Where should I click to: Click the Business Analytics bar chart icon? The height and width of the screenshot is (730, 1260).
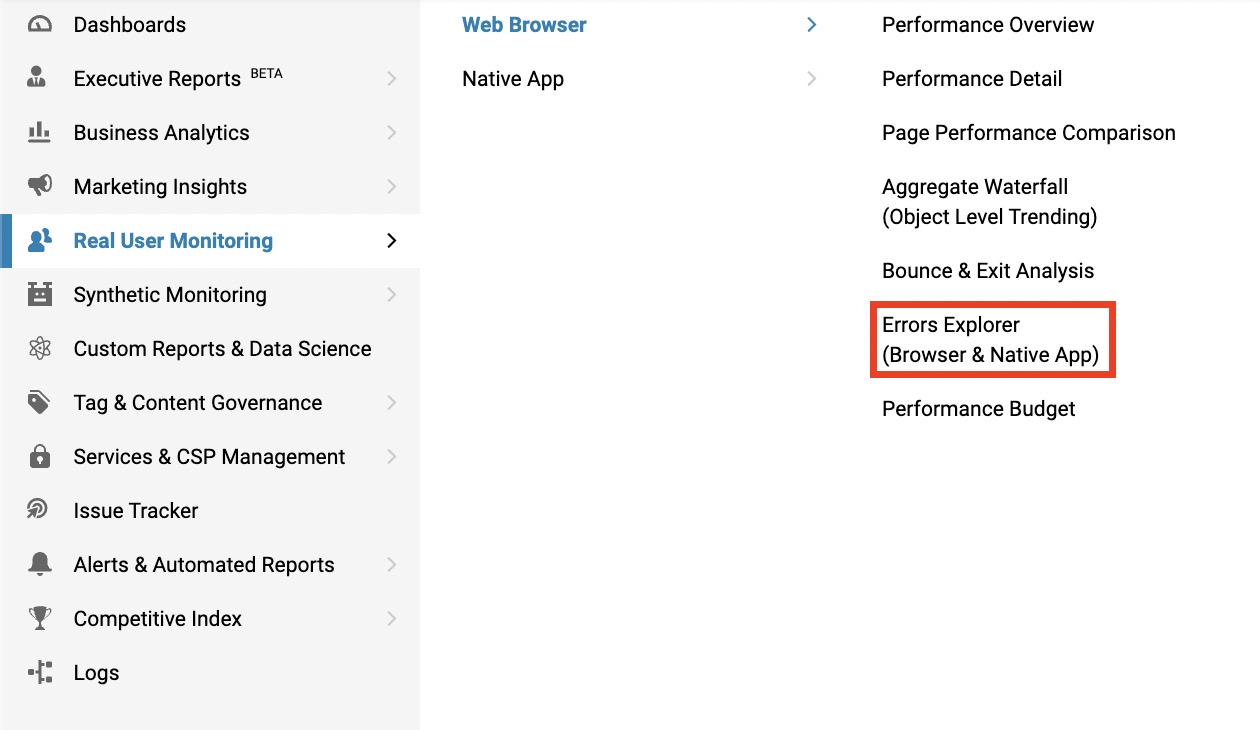coord(40,133)
